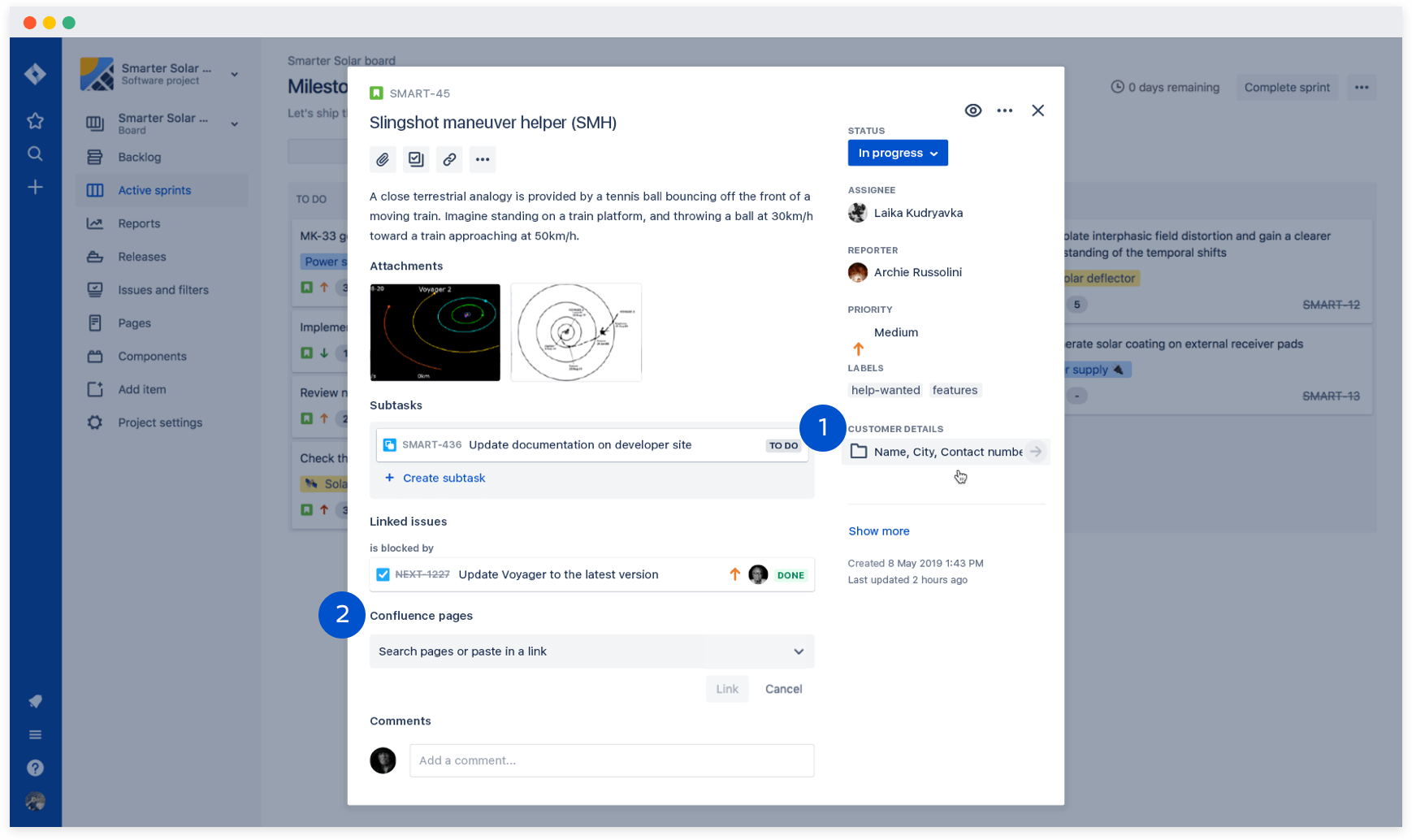Click the folder icon in Customer details
The width and height of the screenshot is (1412, 840).
[x=859, y=452]
